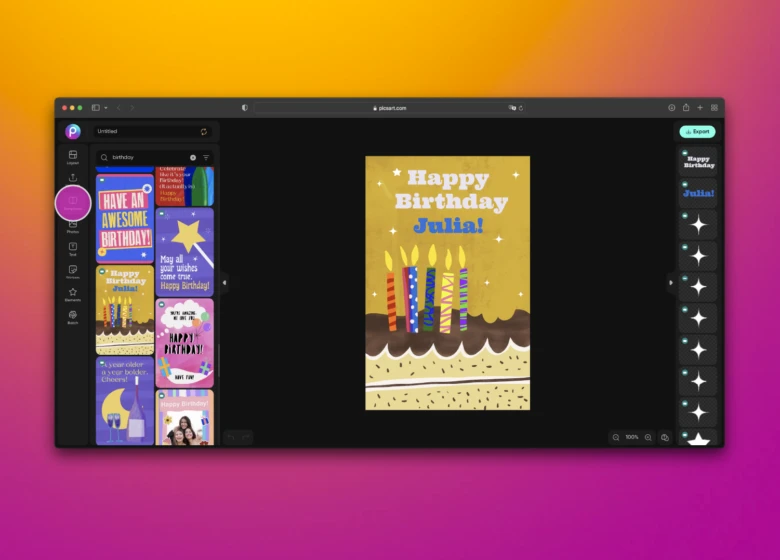The height and width of the screenshot is (560, 780).
Task: Zoom out the canvas
Action: coord(616,437)
